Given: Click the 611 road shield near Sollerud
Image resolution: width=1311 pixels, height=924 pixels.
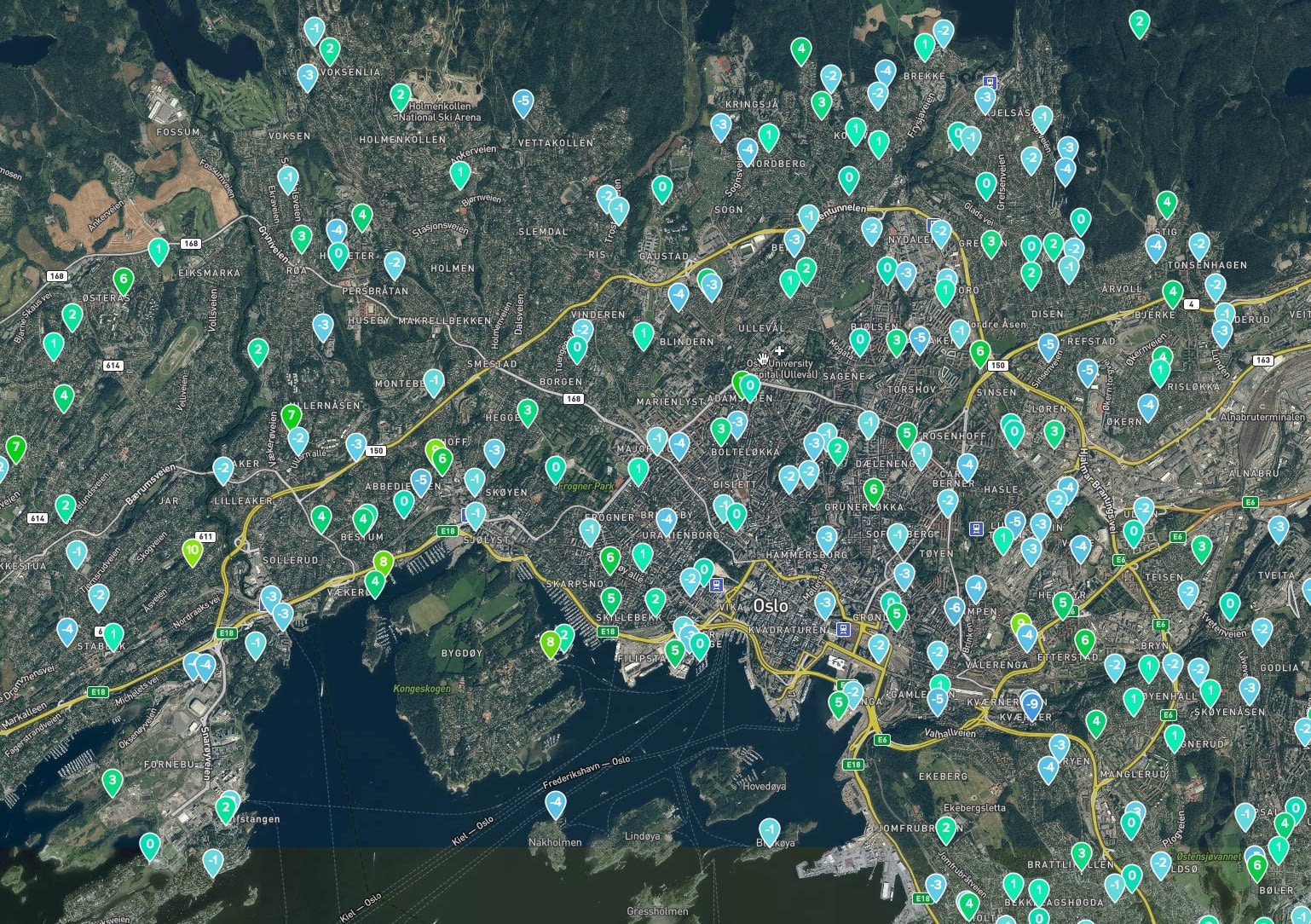Looking at the screenshot, I should [205, 536].
